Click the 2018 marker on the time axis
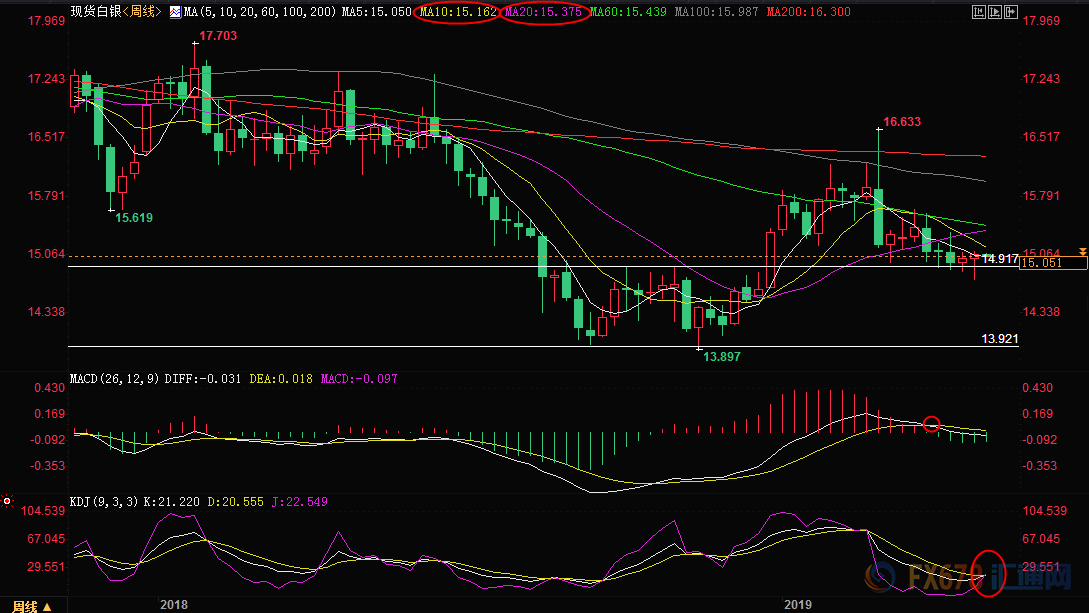Image resolution: width=1089 pixels, height=613 pixels. (x=174, y=605)
